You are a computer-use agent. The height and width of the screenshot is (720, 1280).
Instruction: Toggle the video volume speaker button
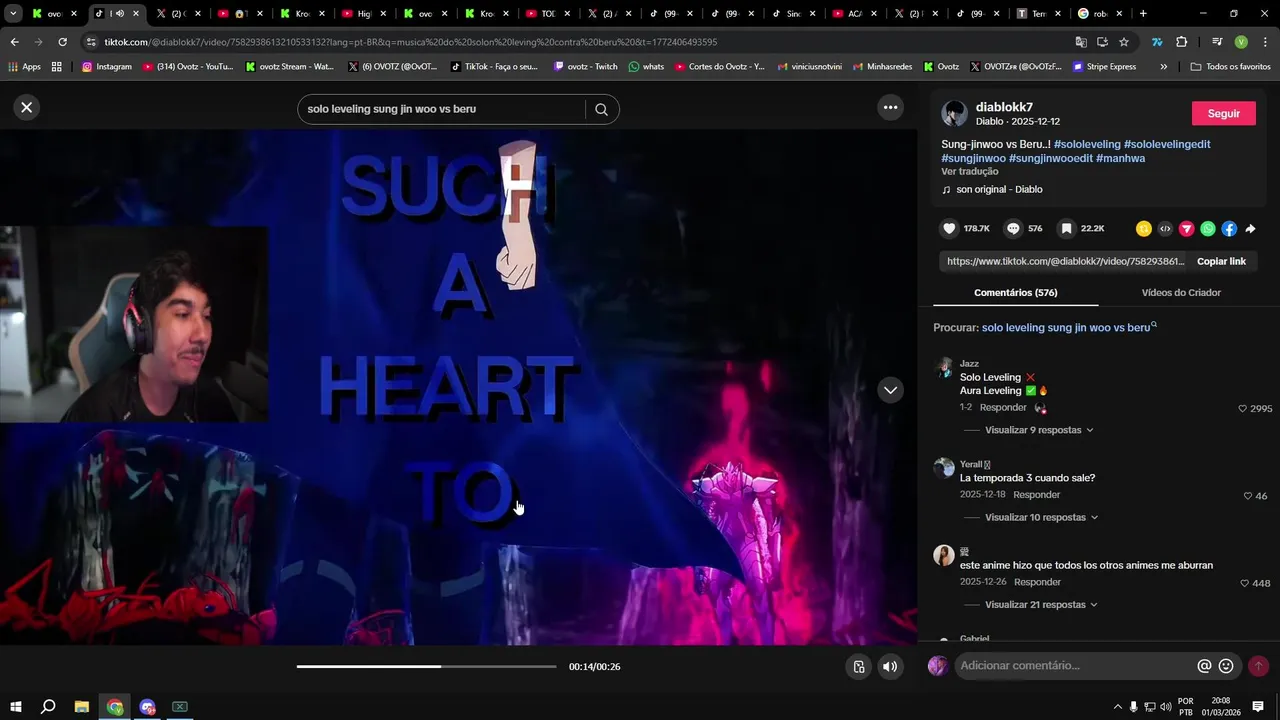[x=890, y=667]
